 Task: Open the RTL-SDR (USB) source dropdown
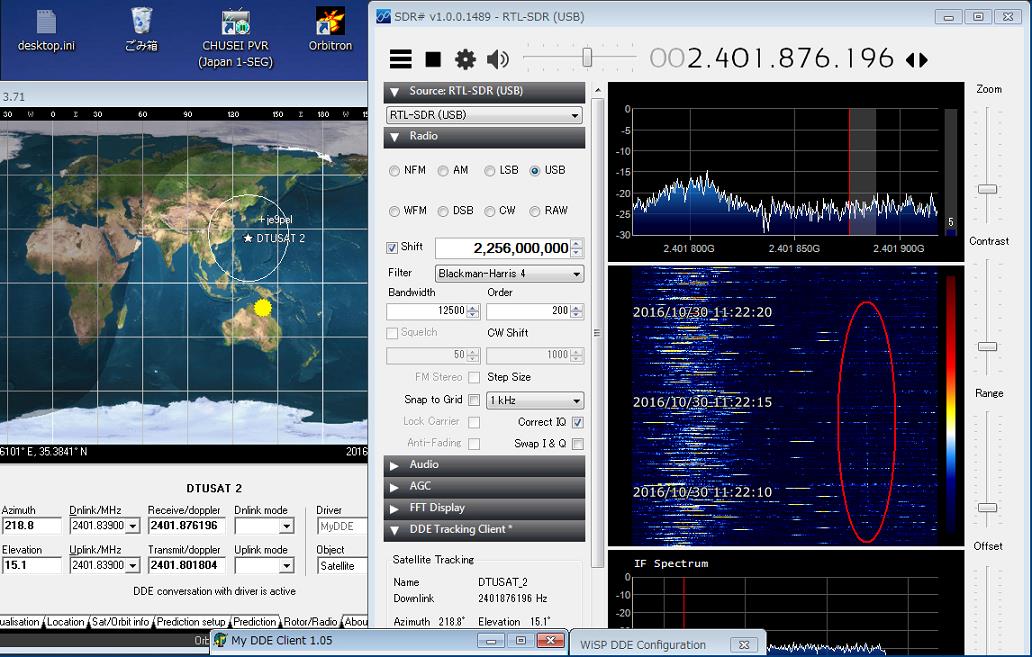pos(484,115)
